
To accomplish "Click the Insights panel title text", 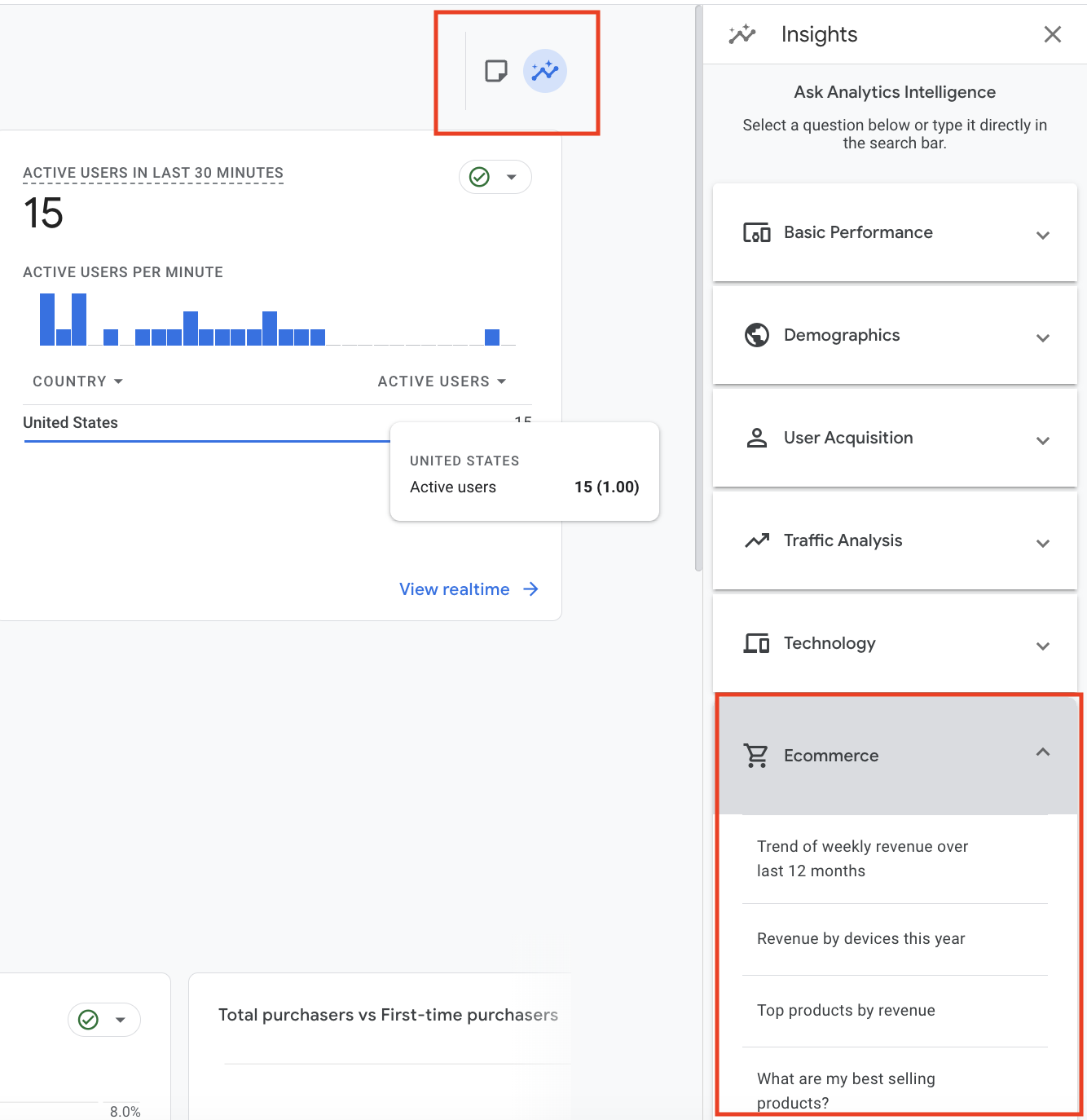I will coord(819,34).
